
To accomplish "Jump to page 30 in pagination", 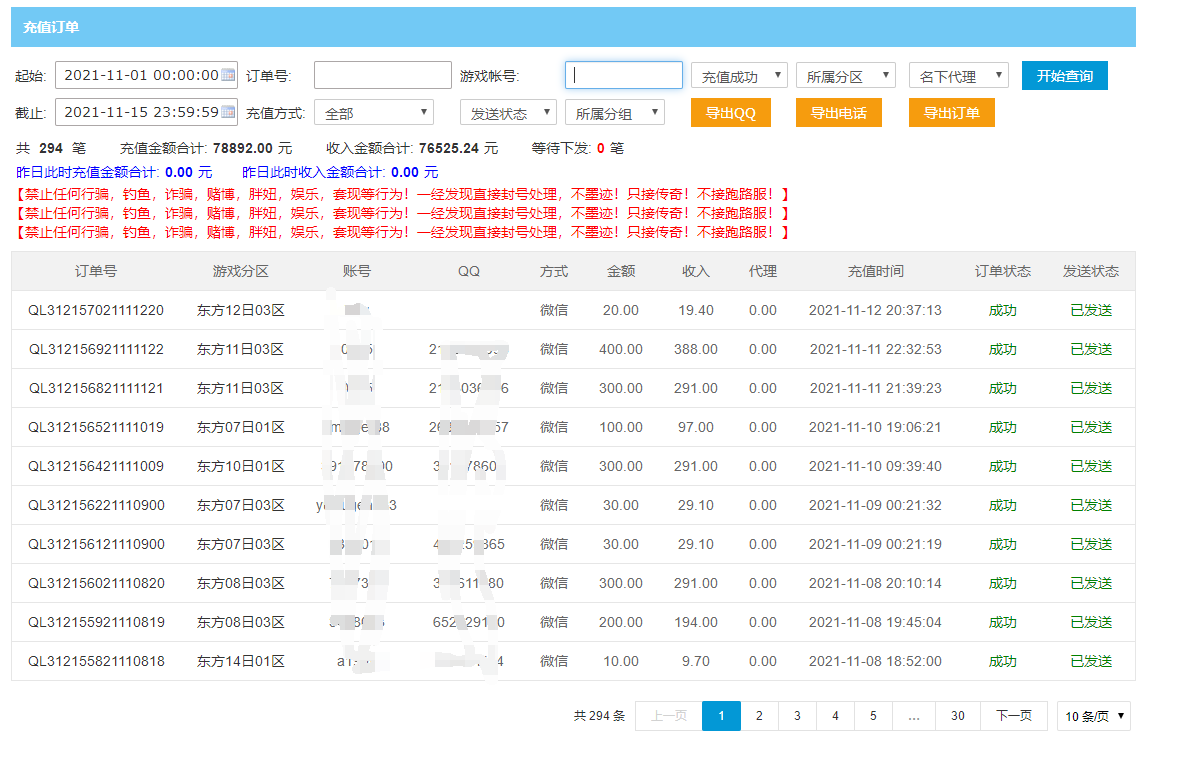I will click(958, 716).
